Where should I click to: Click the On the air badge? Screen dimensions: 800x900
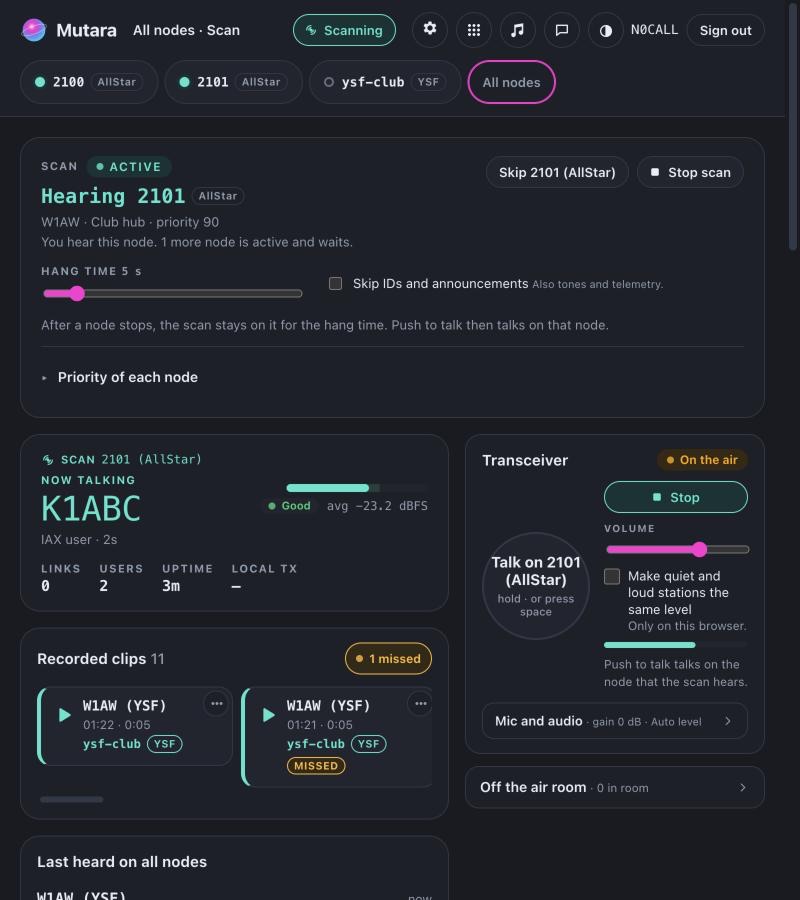click(702, 460)
